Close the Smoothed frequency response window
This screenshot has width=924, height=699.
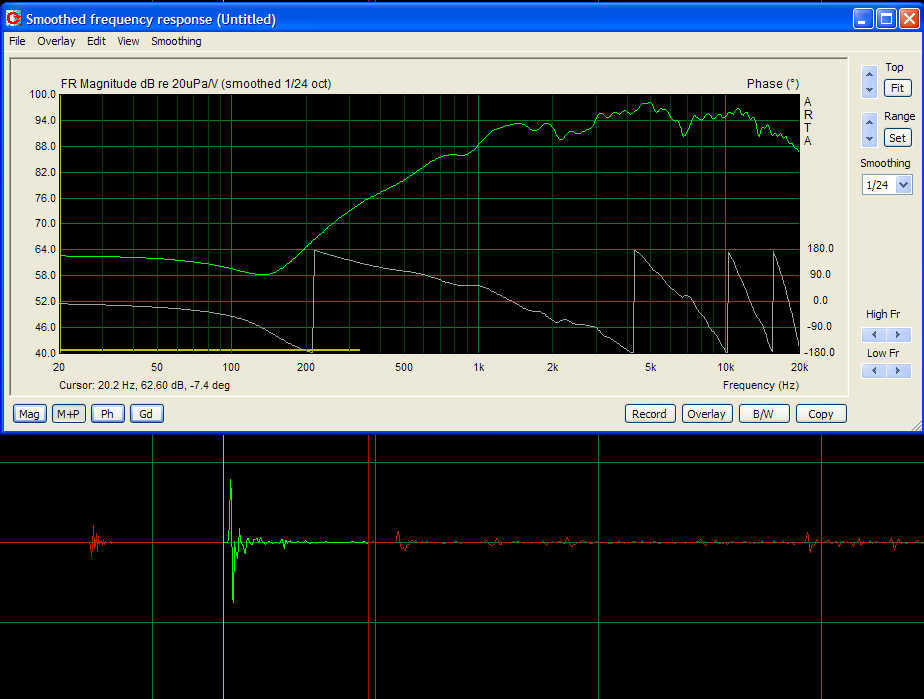[909, 19]
